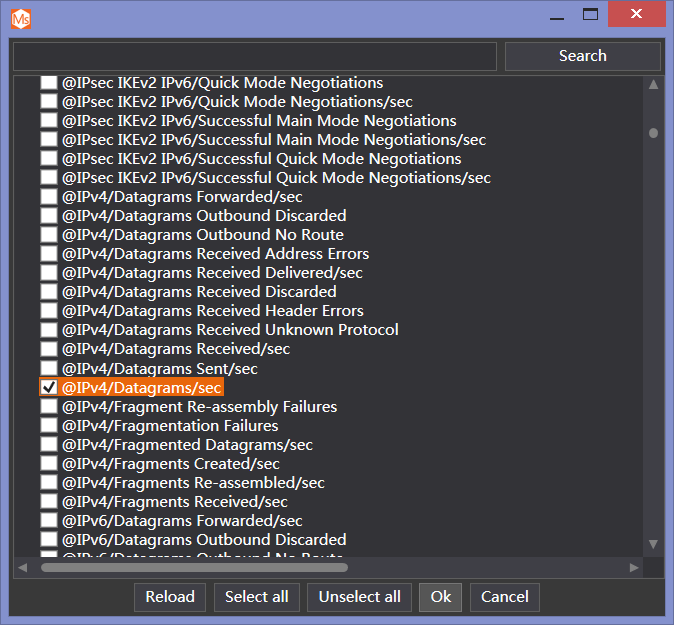The height and width of the screenshot is (625, 674).
Task: Select @IPv6/Datagrams Forwarded/sec checkbox
Action: (49, 521)
